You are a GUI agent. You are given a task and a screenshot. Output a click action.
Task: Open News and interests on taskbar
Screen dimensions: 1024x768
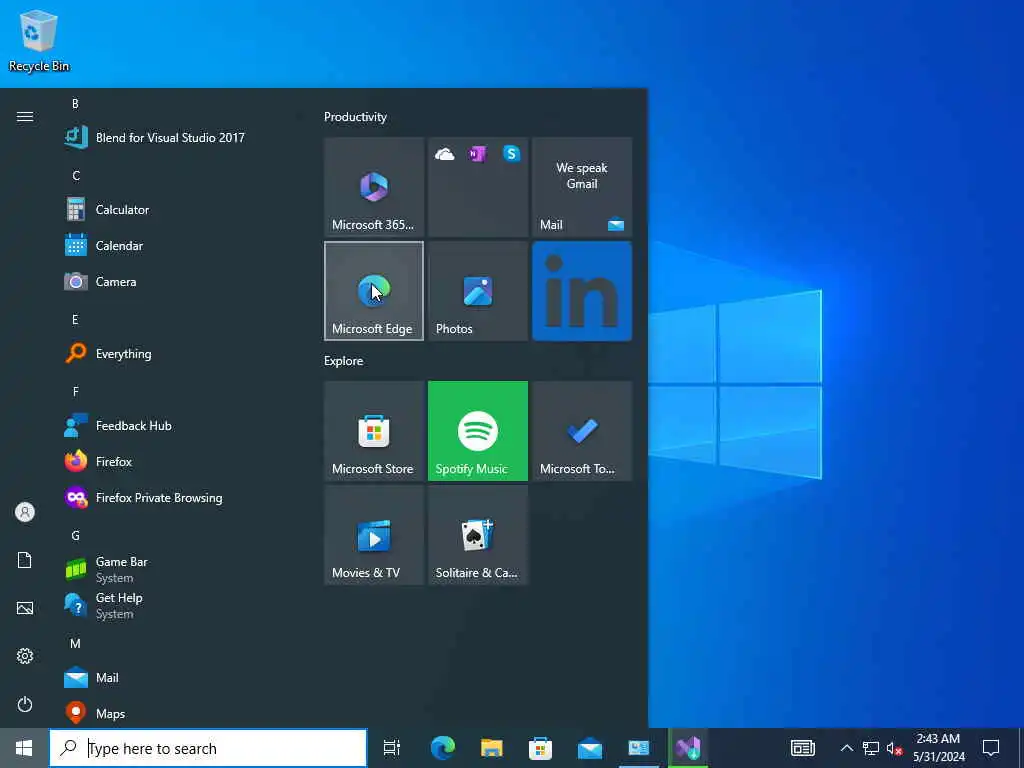click(803, 748)
